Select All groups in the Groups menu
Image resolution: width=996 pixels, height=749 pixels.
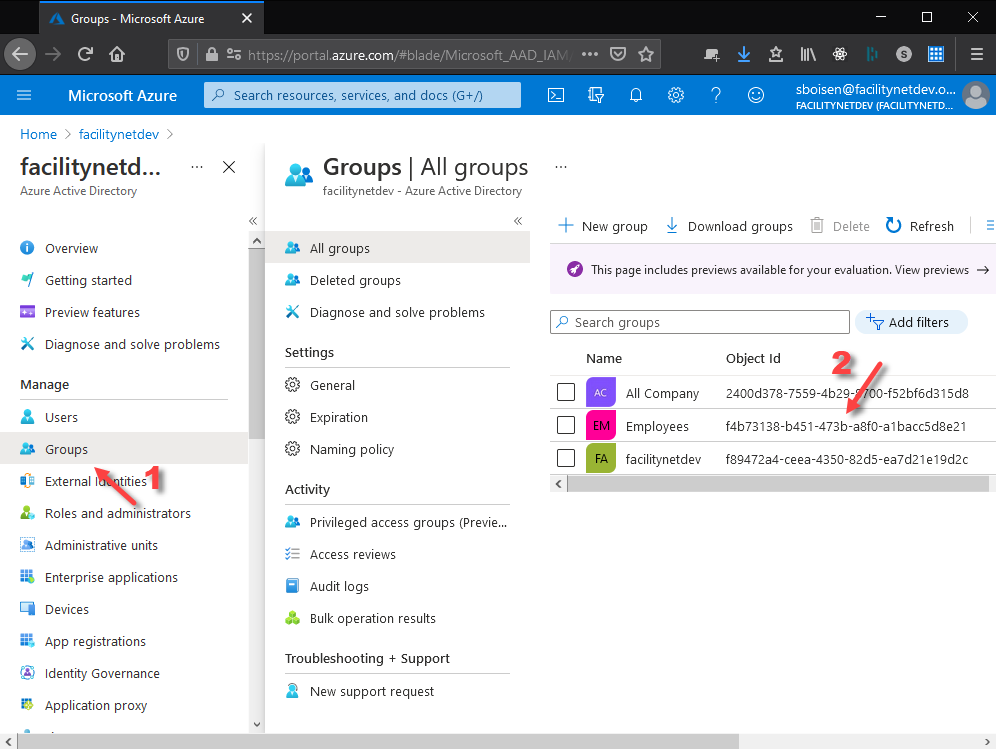(x=398, y=248)
